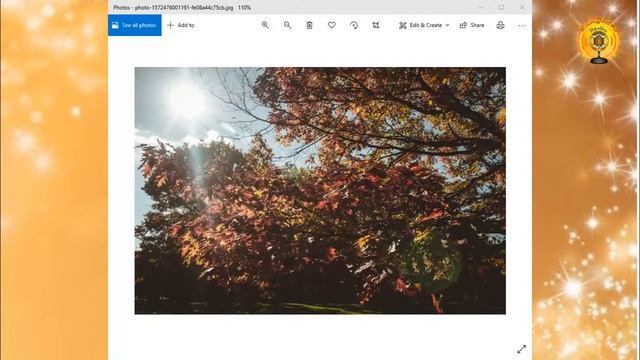Minimize the Photos window
This screenshot has width=640, height=360.
480,7
